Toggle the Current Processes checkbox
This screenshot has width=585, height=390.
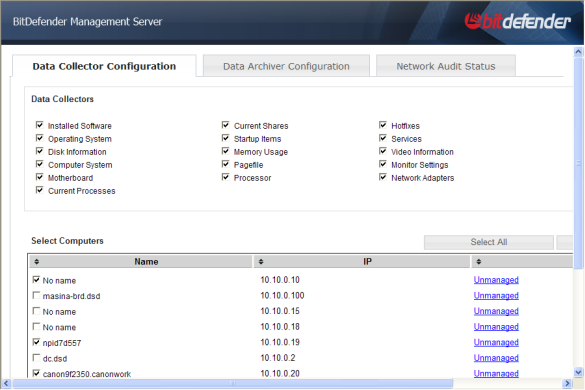(x=40, y=190)
